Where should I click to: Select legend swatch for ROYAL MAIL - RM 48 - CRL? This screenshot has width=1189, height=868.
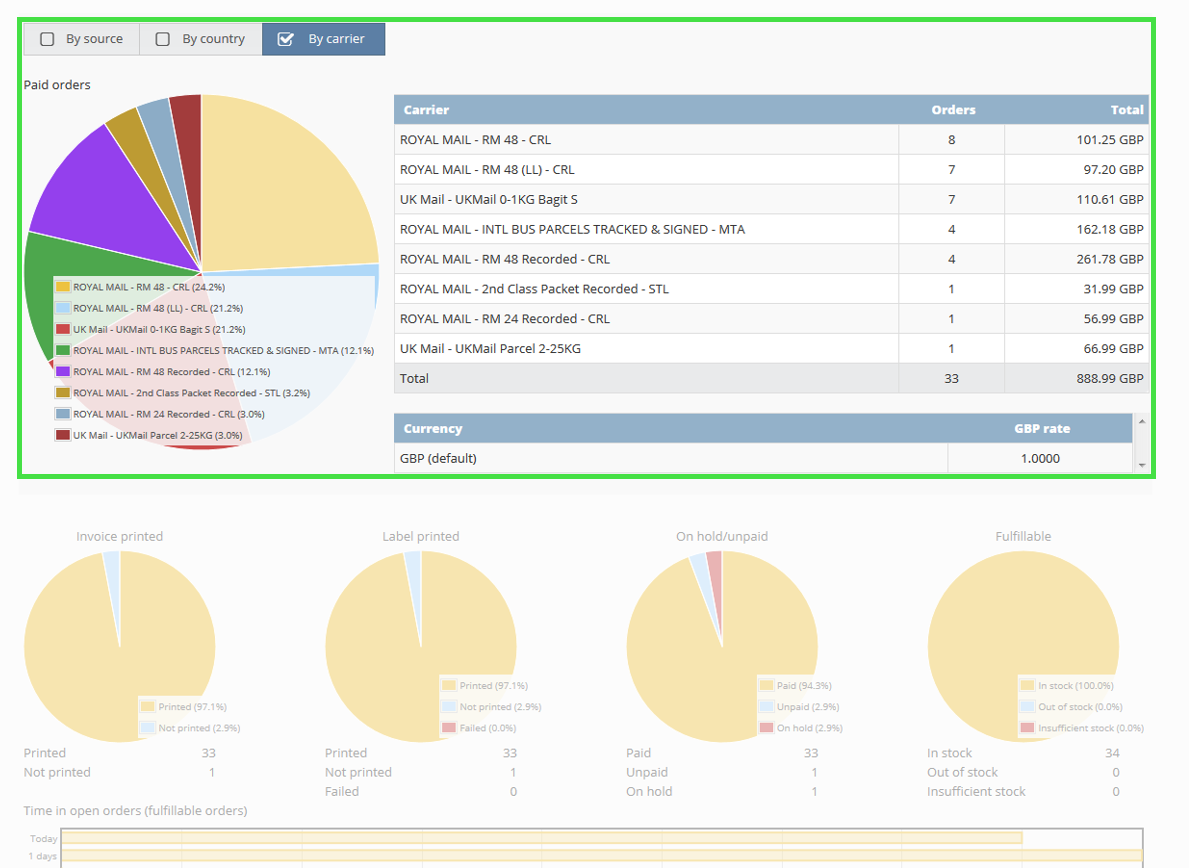[x=63, y=287]
